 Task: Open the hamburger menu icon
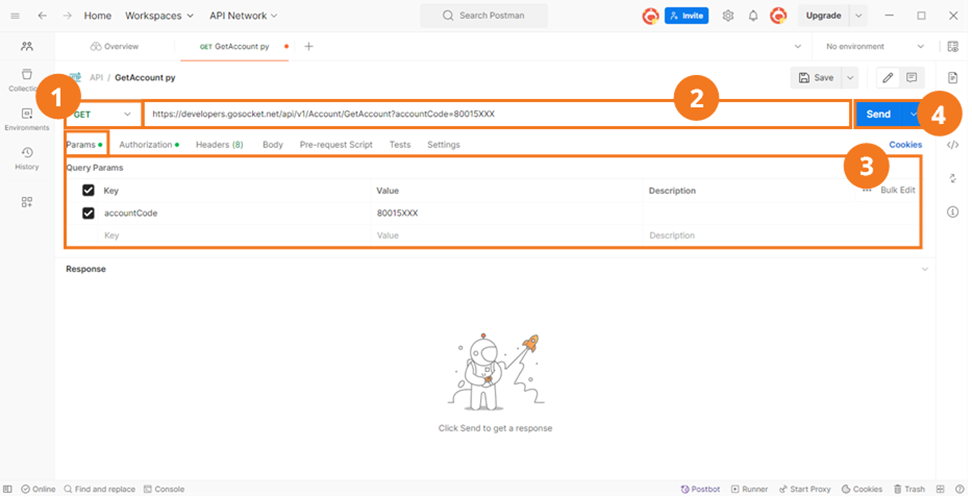point(15,15)
